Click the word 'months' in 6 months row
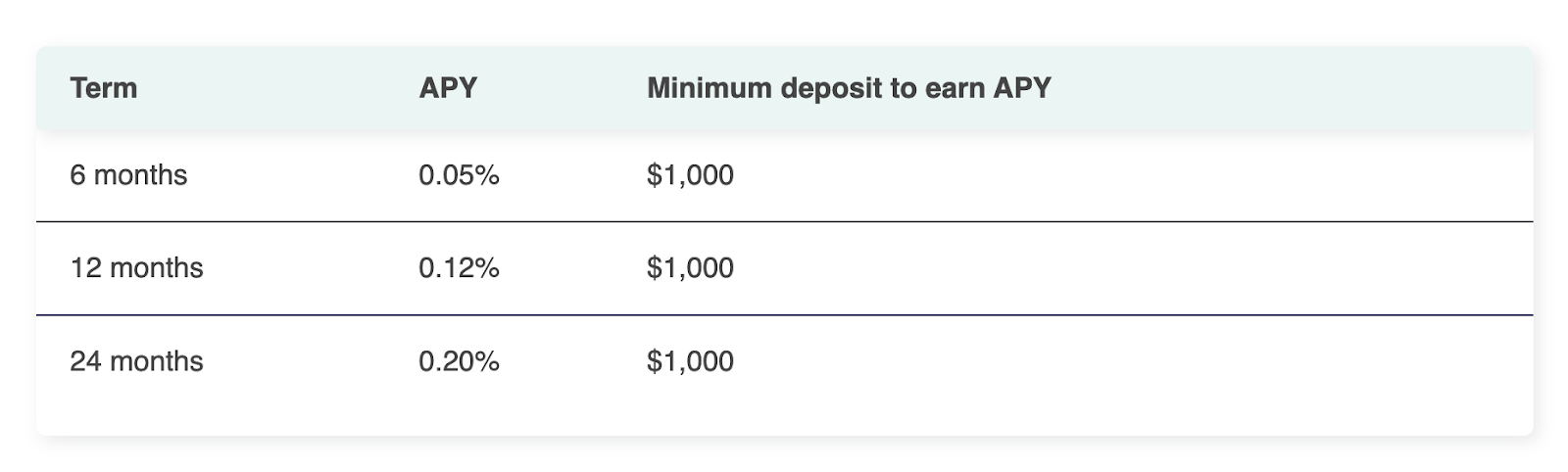 141,175
